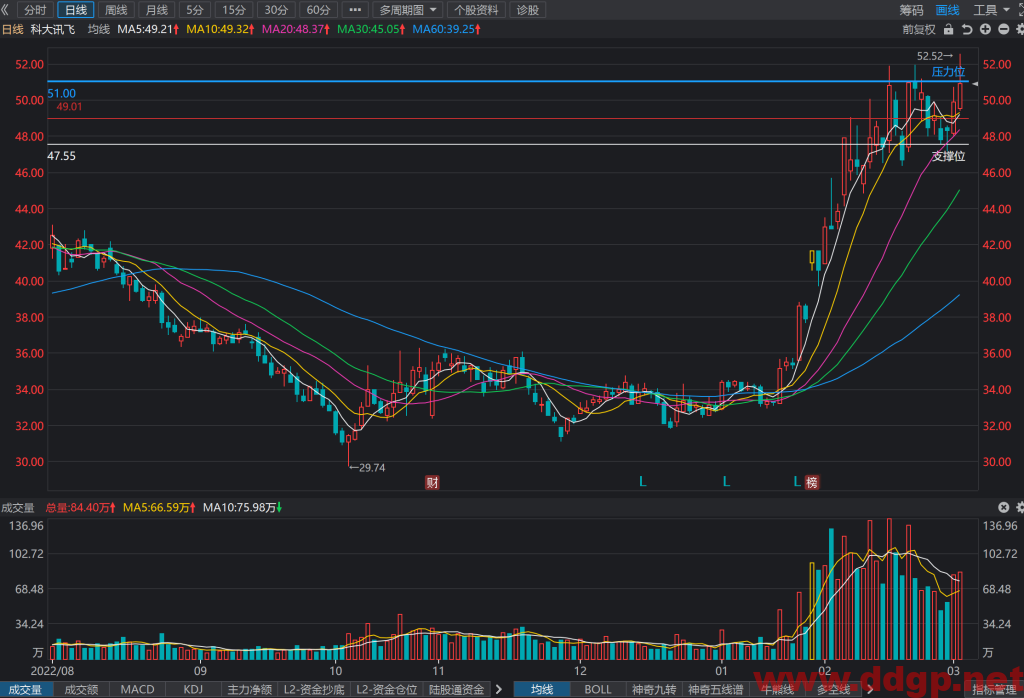Click the 均线 indicator label in legend

tap(99, 29)
